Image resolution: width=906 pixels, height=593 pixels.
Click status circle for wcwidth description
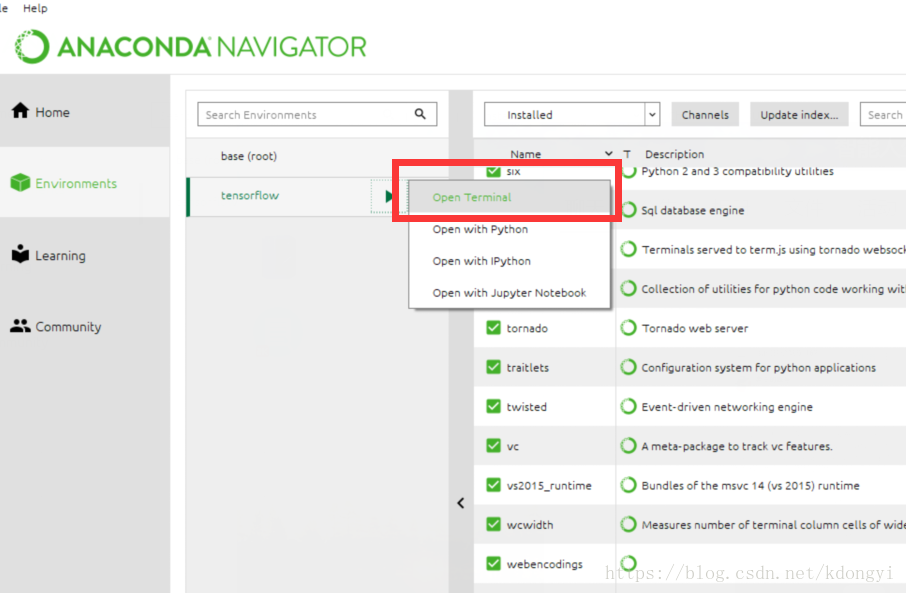click(629, 524)
